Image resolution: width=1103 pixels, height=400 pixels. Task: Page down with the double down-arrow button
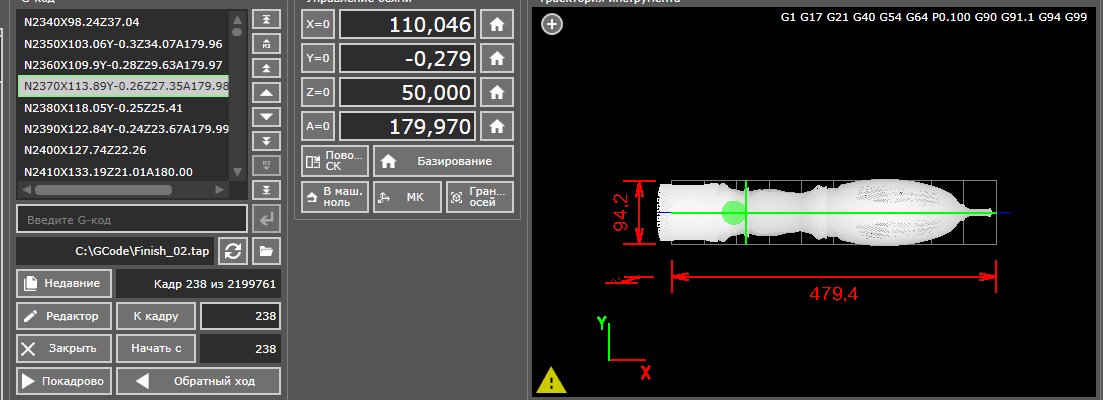tap(266, 141)
